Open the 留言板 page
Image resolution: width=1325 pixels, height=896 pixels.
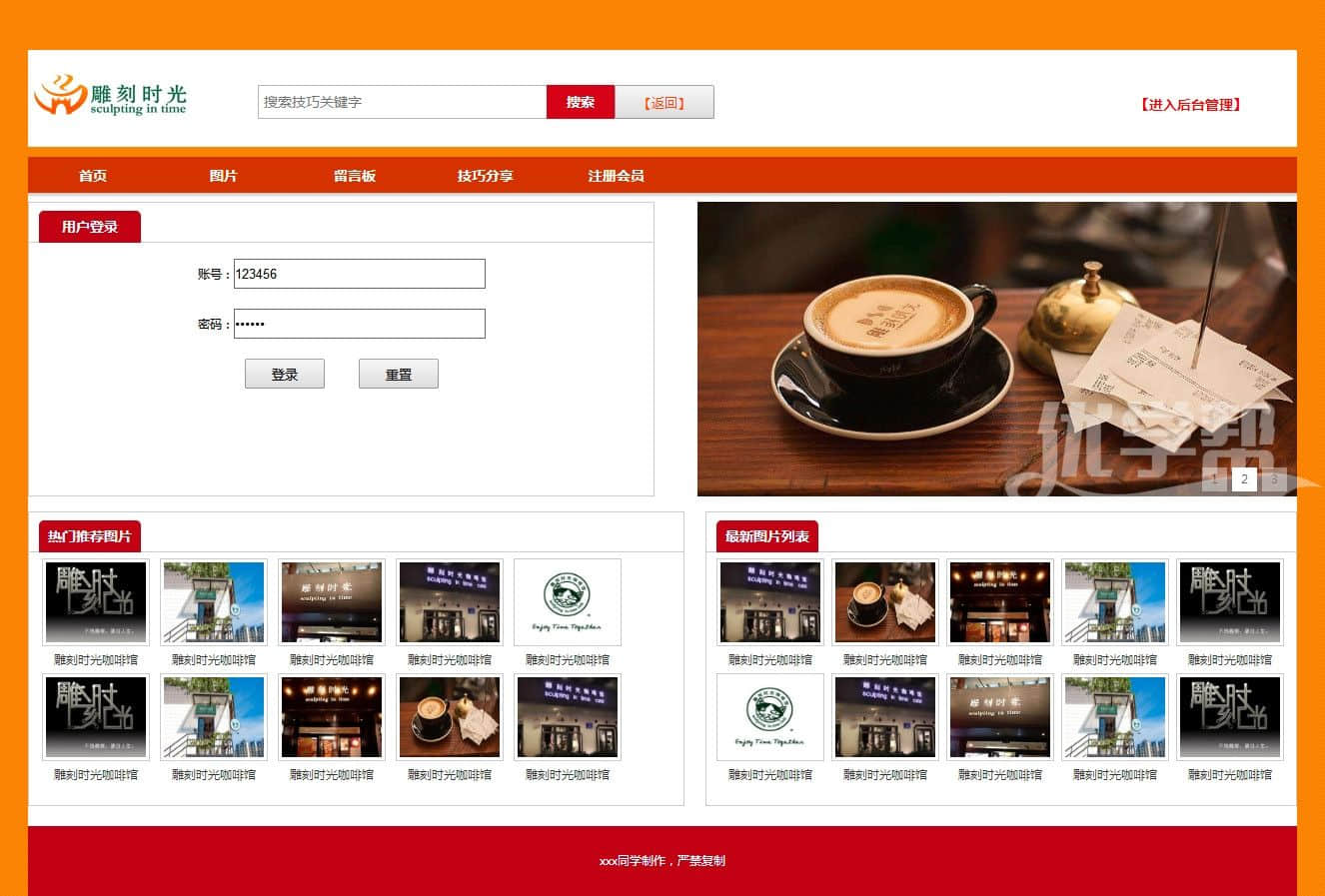point(355,176)
